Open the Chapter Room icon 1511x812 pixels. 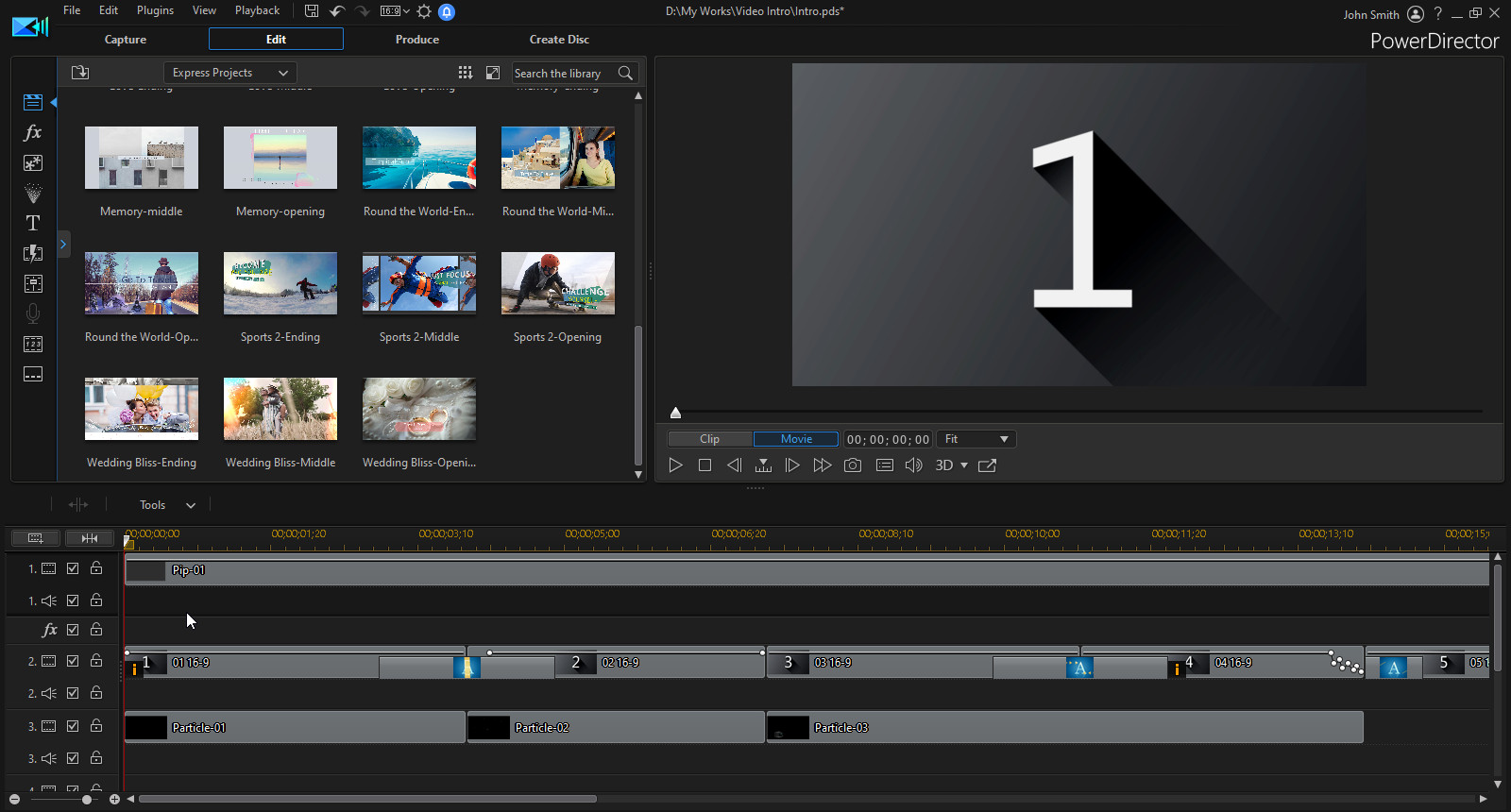33,344
